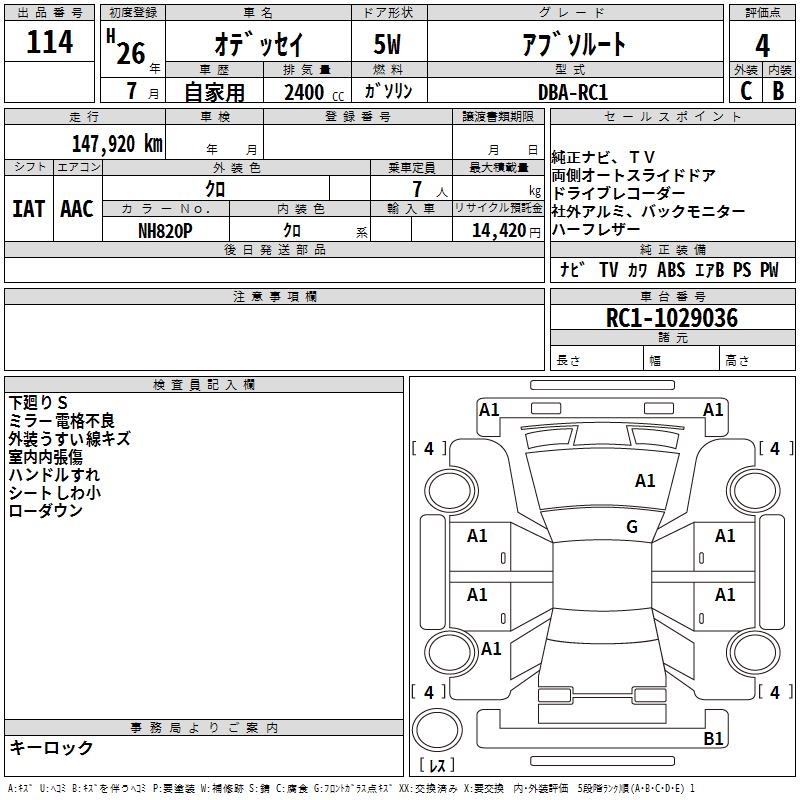Click ナビ in genuine equipment row
The width and height of the screenshot is (800, 800).
pos(572,270)
